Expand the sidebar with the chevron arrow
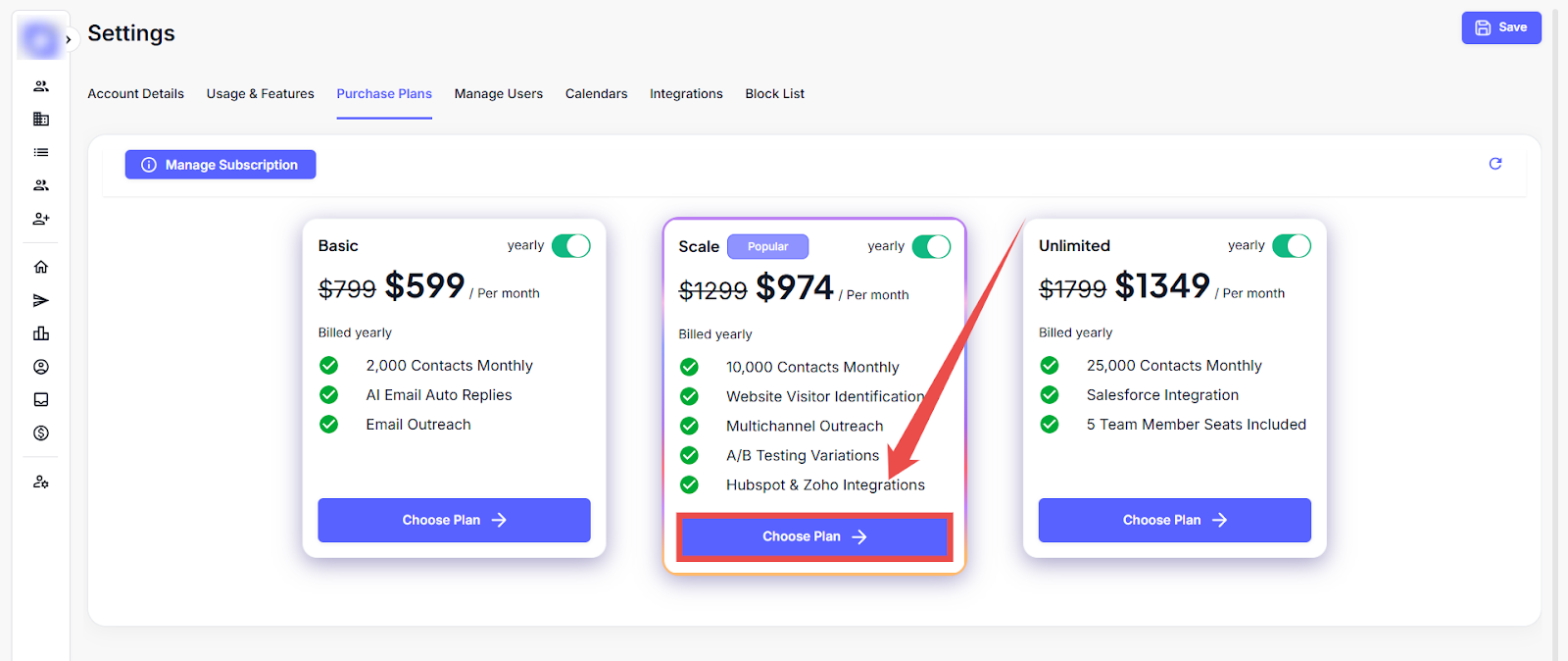The width and height of the screenshot is (1568, 661). (69, 40)
